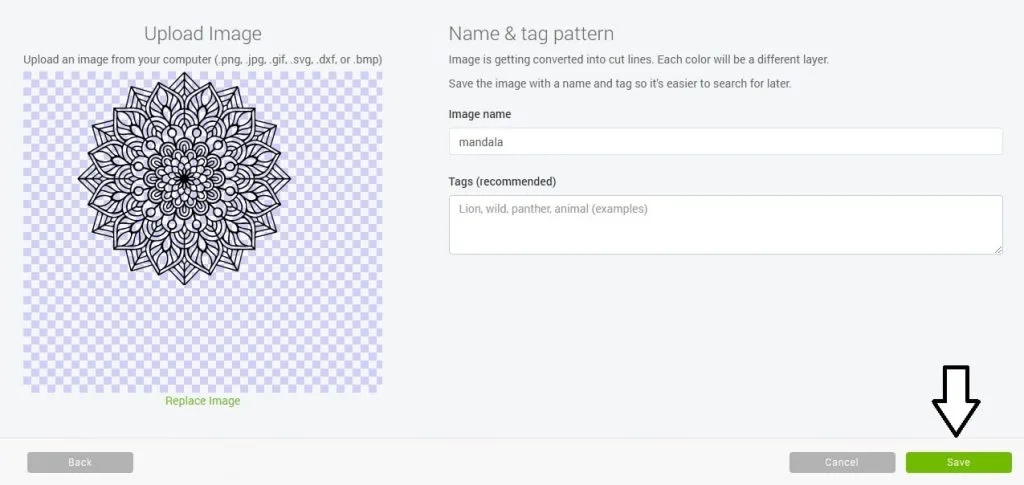This screenshot has width=1024, height=485.
Task: Click the dark center of the mandala
Action: pos(185,178)
